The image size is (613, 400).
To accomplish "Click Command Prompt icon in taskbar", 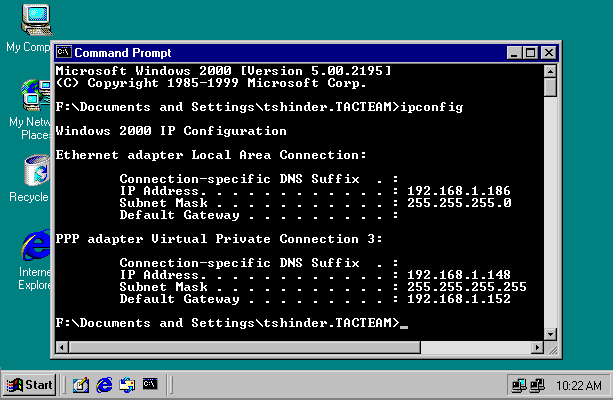I will 150,384.
